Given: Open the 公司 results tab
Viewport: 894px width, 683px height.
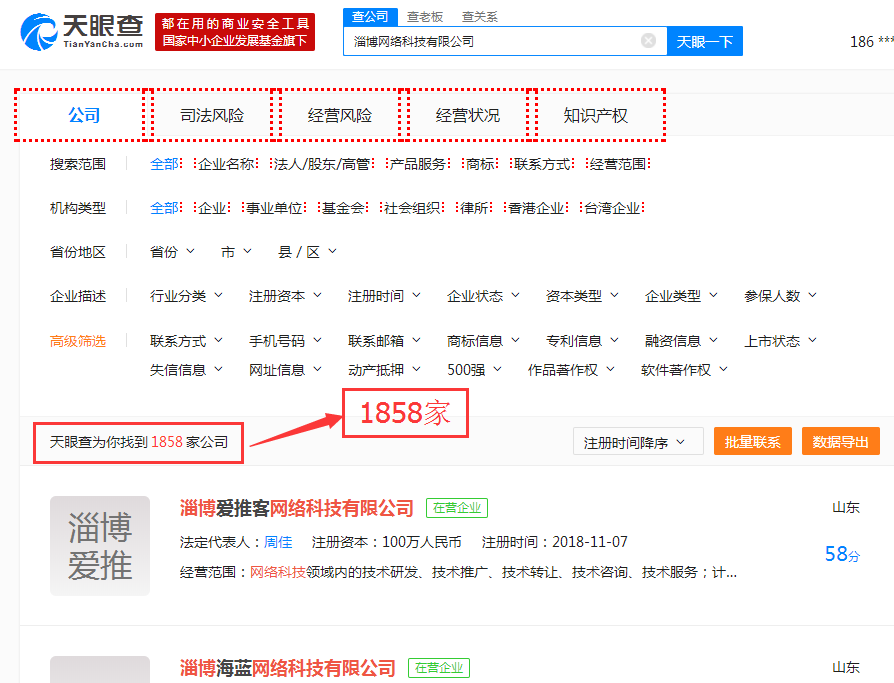Looking at the screenshot, I should coord(84,115).
